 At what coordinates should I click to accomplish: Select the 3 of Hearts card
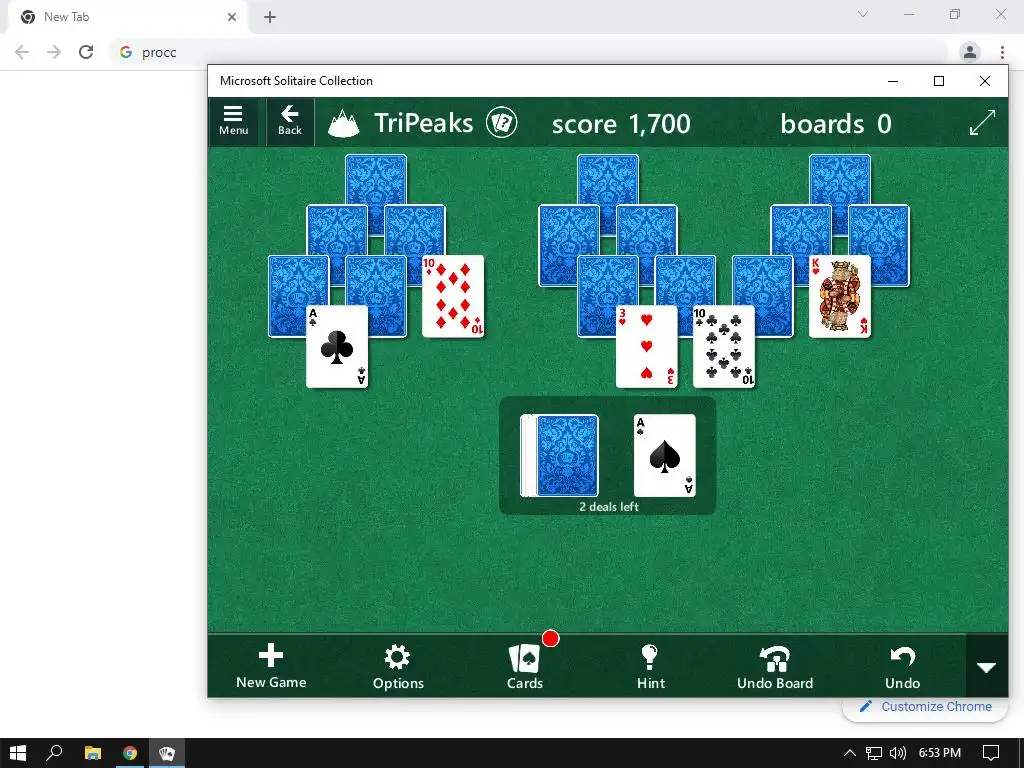tap(647, 347)
